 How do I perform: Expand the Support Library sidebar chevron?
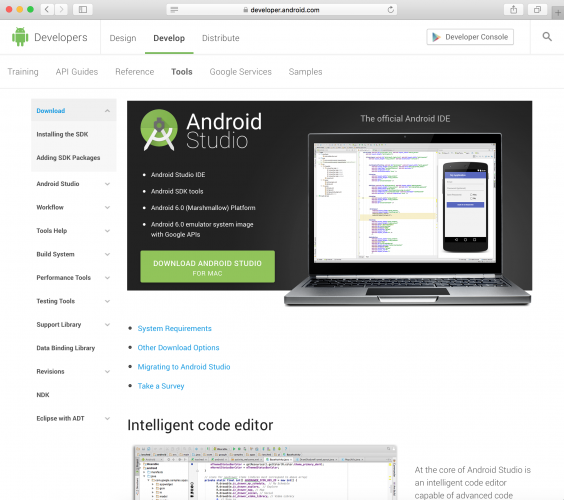click(x=107, y=324)
